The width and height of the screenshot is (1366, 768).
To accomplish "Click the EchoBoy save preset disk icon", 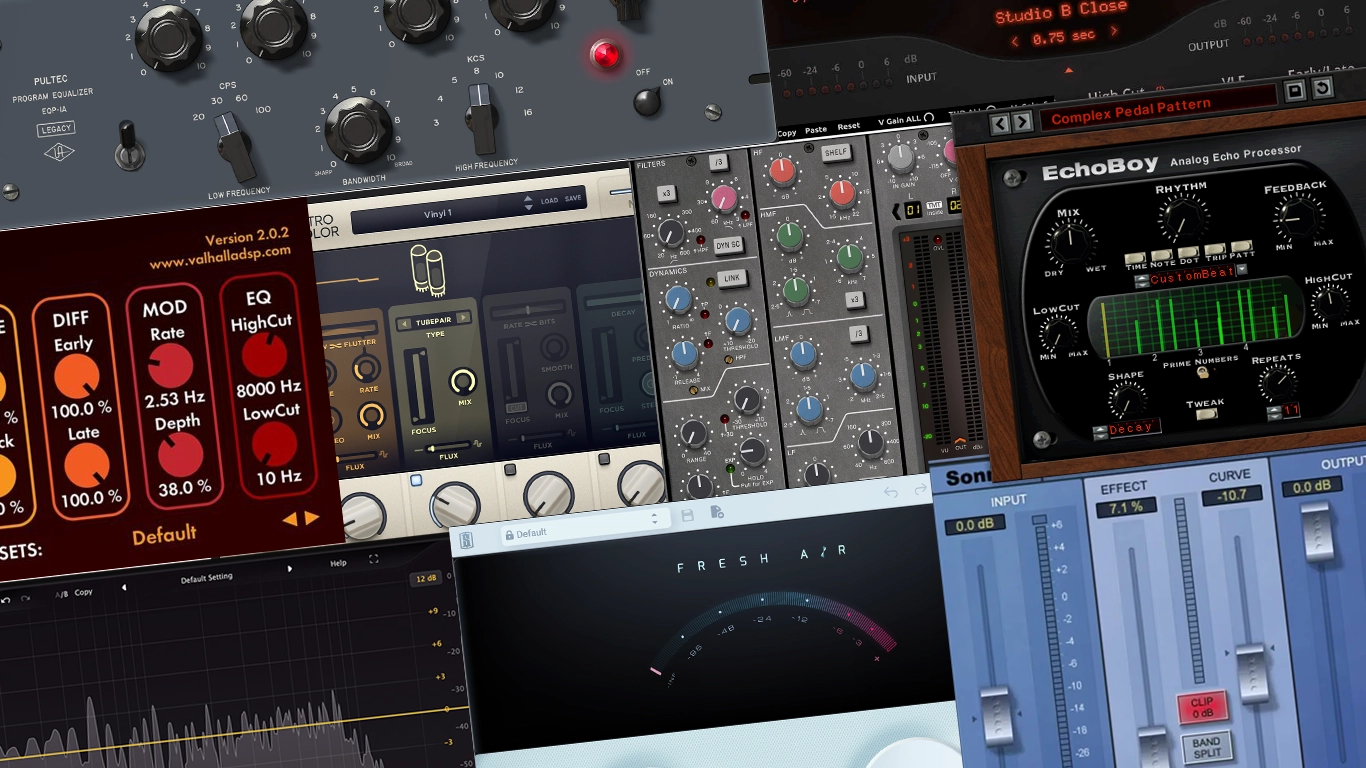I will coord(1295,91).
